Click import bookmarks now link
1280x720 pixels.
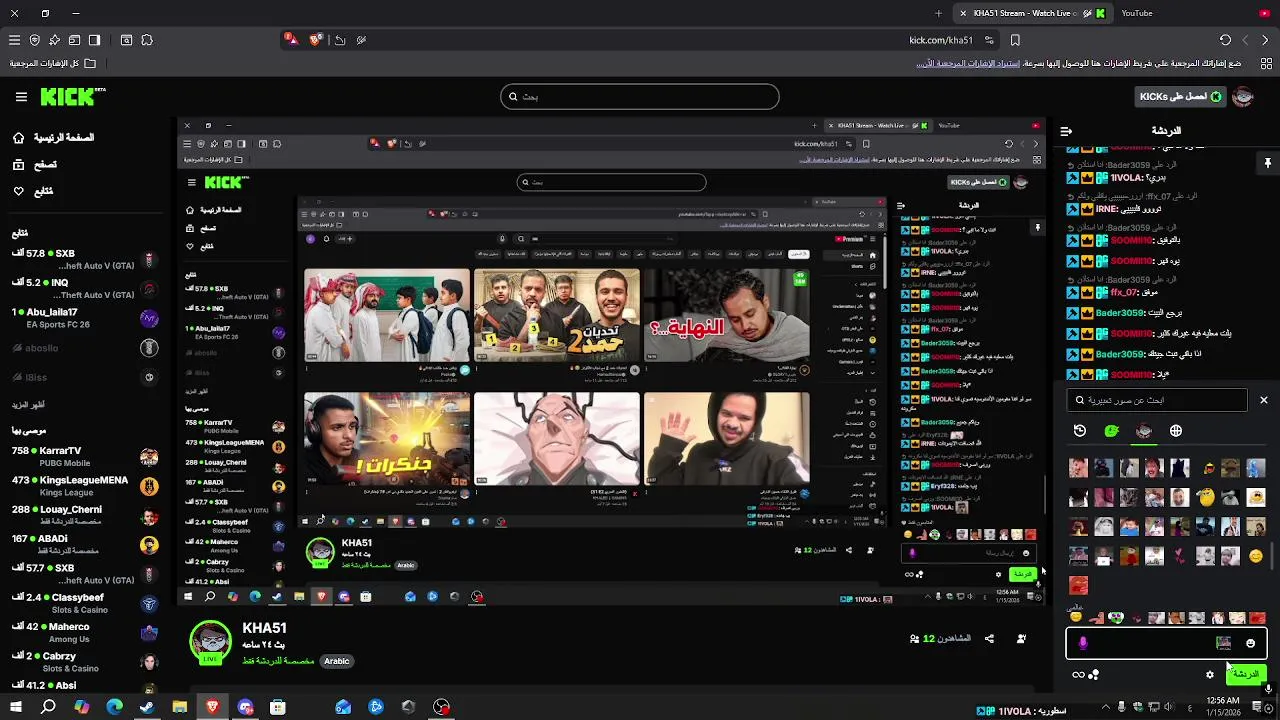tap(968, 63)
